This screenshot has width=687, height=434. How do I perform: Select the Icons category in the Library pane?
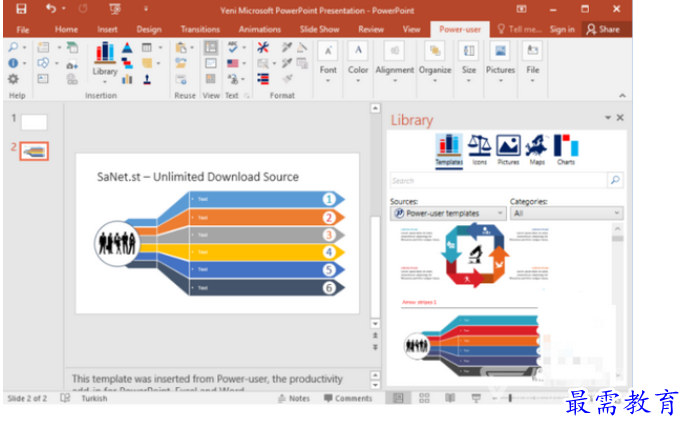click(x=479, y=150)
